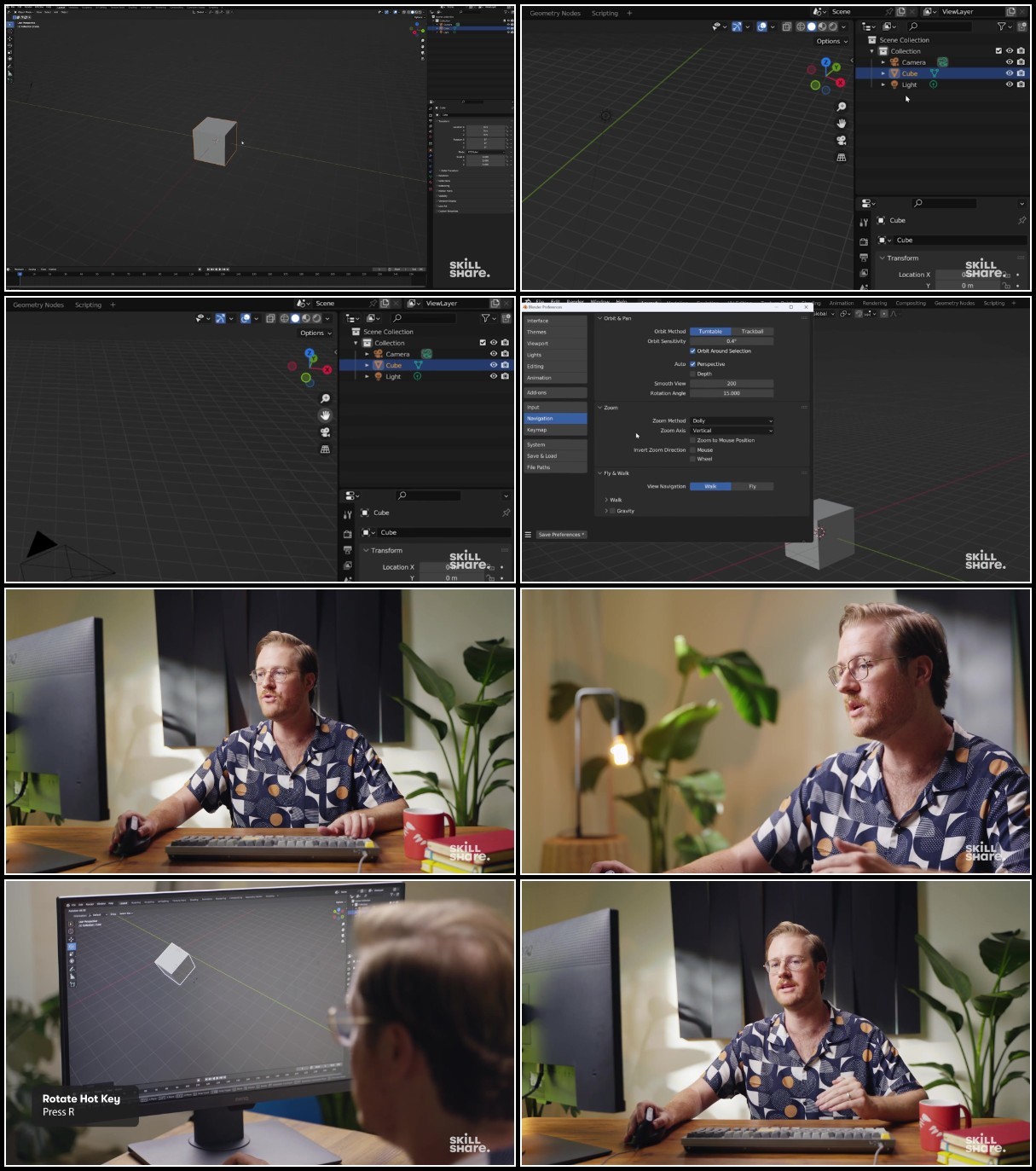Tick the Invert Zoom Direction Mouse checkbox
Screen dimensions: 1036x1171
pyautogui.click(x=692, y=449)
